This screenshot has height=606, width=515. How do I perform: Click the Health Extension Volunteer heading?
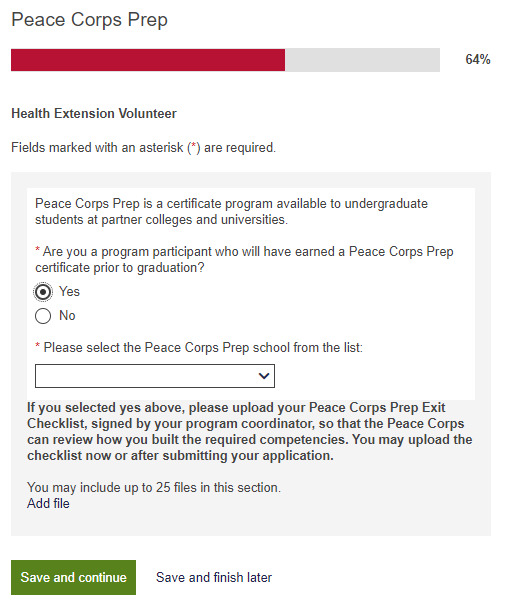[x=94, y=113]
